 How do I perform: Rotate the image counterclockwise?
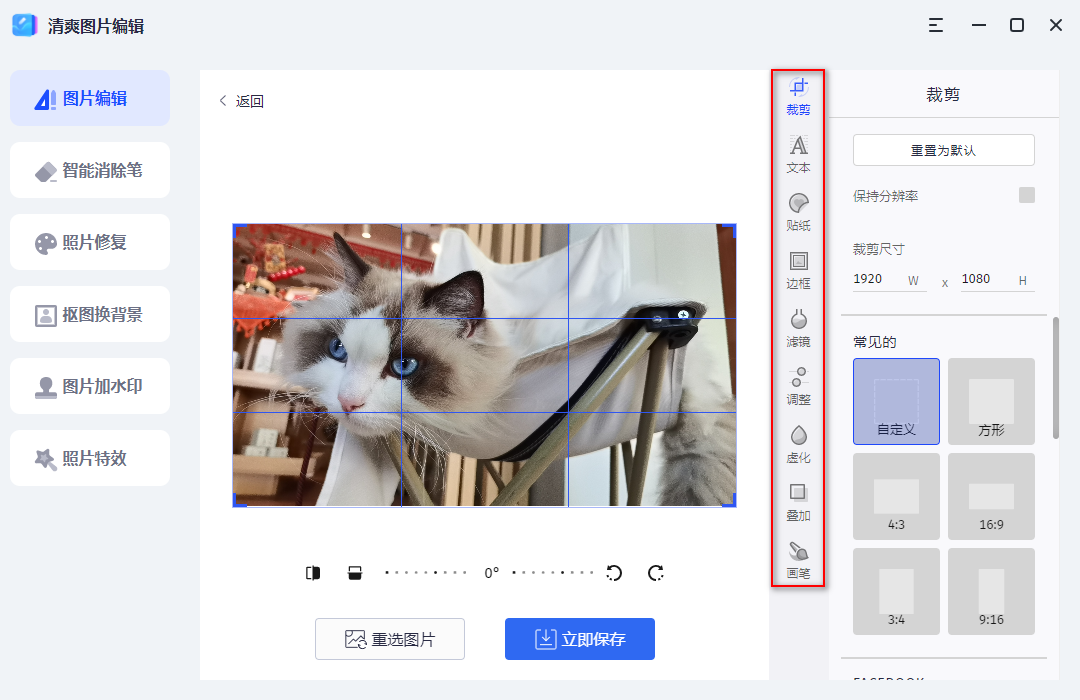614,573
